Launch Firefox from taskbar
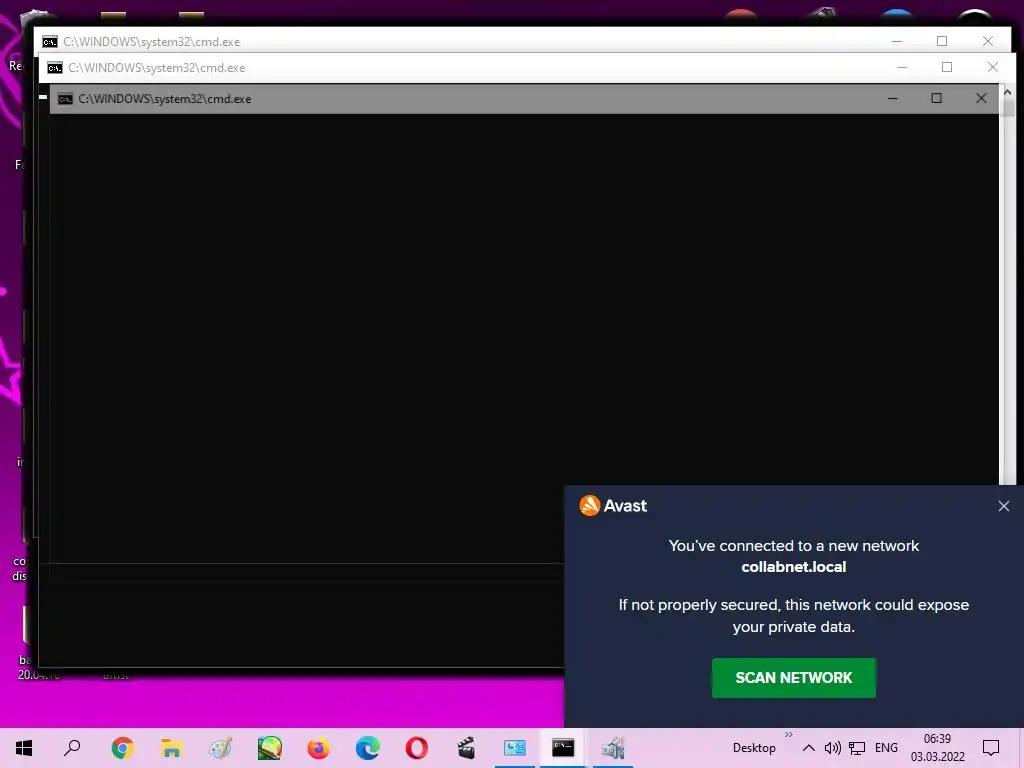 click(x=319, y=748)
